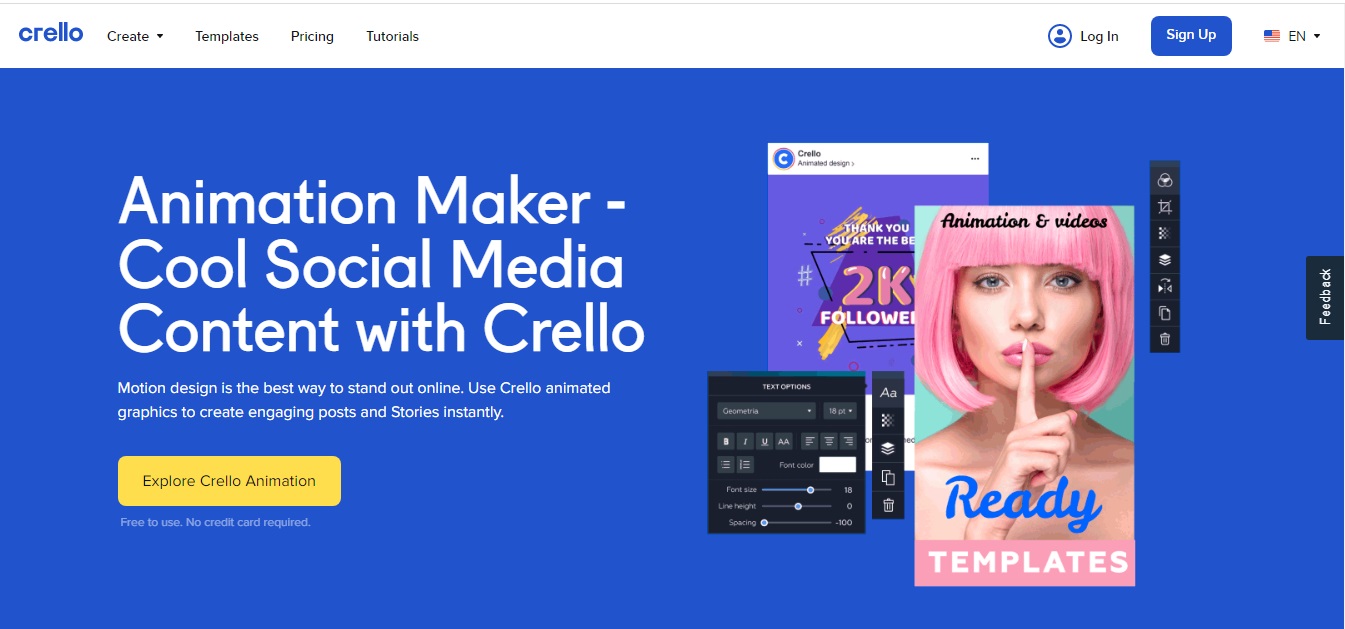Go to the Templates page

coord(227,36)
